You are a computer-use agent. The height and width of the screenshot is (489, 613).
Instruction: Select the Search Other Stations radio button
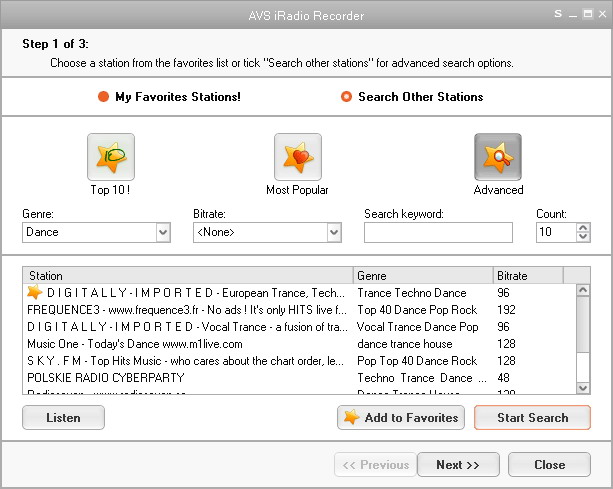pos(346,97)
